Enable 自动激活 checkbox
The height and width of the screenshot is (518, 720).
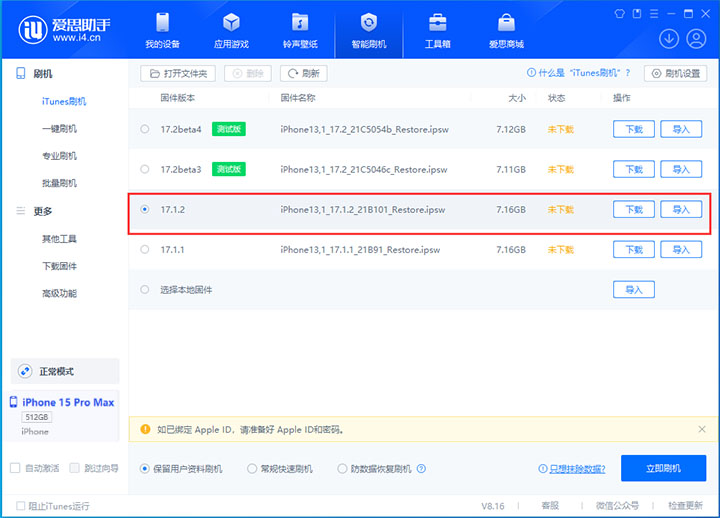(x=15, y=468)
